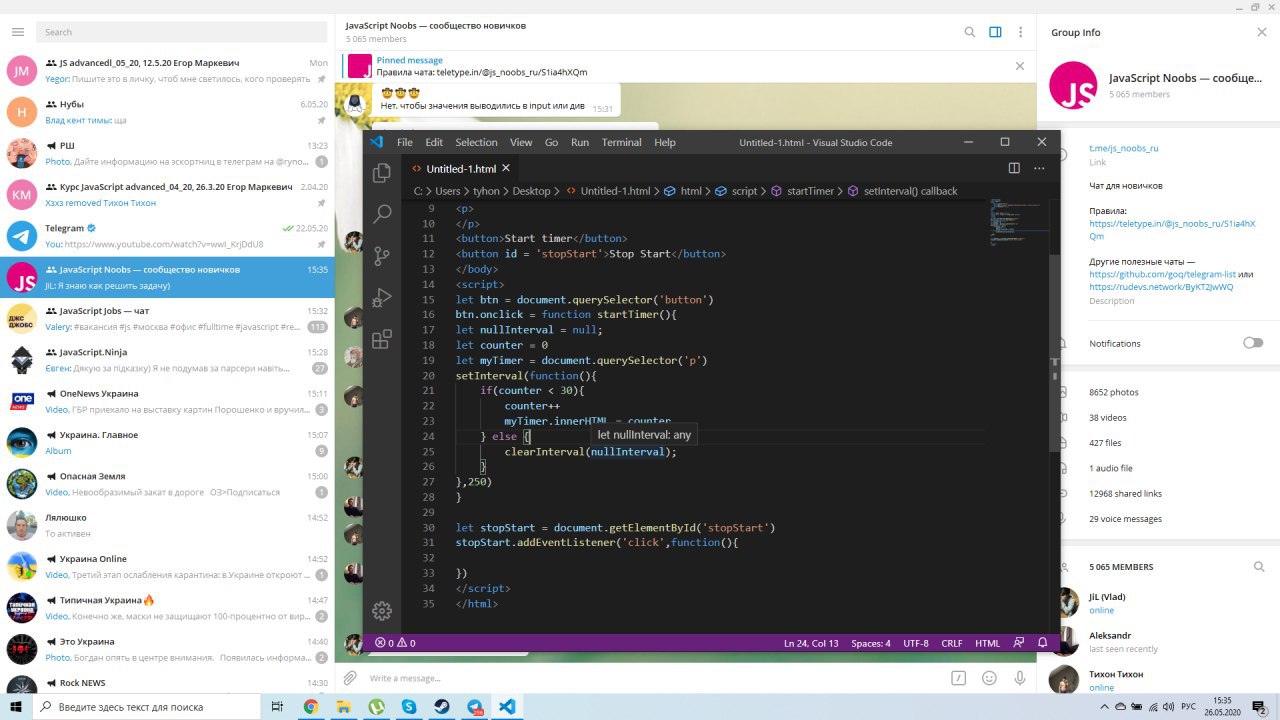Open the rudevs.network link

click(x=1161, y=287)
